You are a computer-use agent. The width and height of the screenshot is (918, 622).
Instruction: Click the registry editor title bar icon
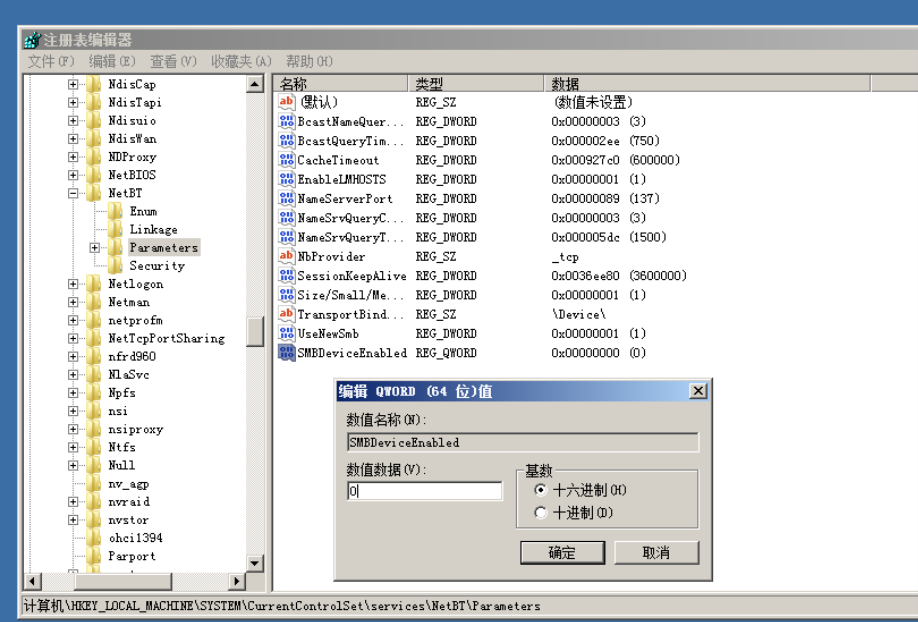(x=32, y=40)
